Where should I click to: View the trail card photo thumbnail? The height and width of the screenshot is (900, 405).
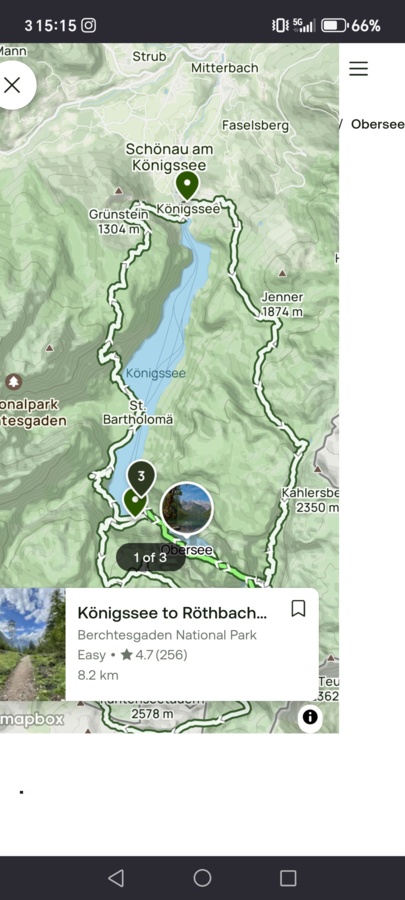click(x=33, y=644)
